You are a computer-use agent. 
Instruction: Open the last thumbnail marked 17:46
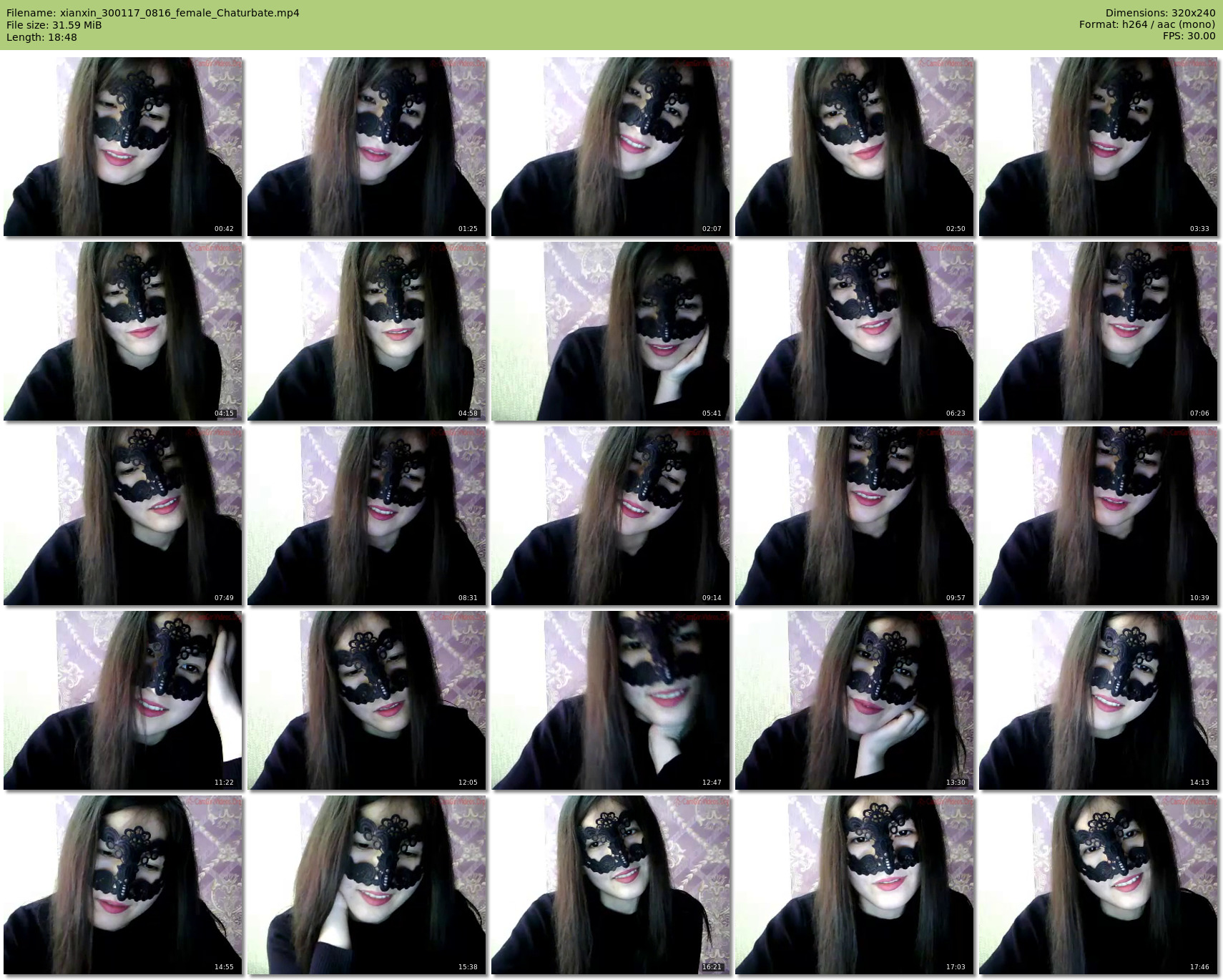(x=1099, y=885)
